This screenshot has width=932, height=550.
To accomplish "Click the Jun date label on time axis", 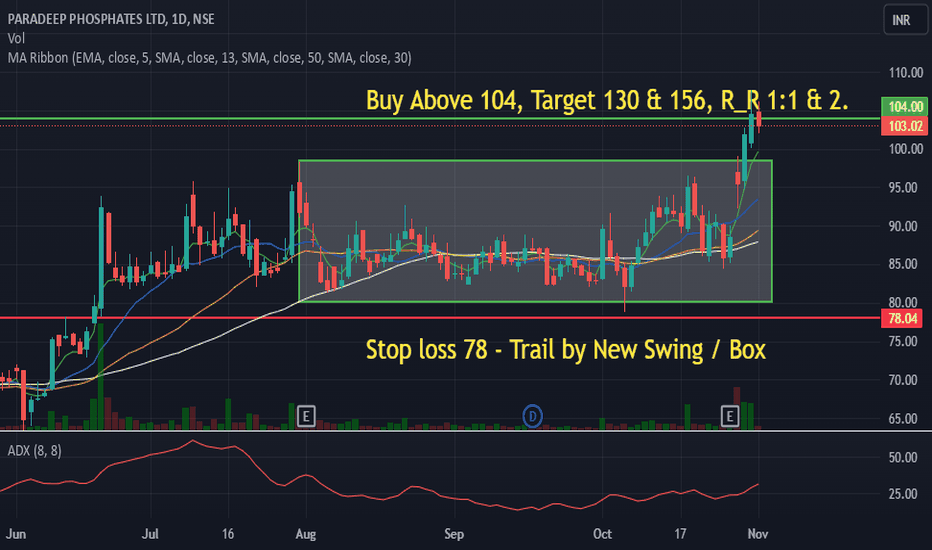I will click(x=16, y=534).
